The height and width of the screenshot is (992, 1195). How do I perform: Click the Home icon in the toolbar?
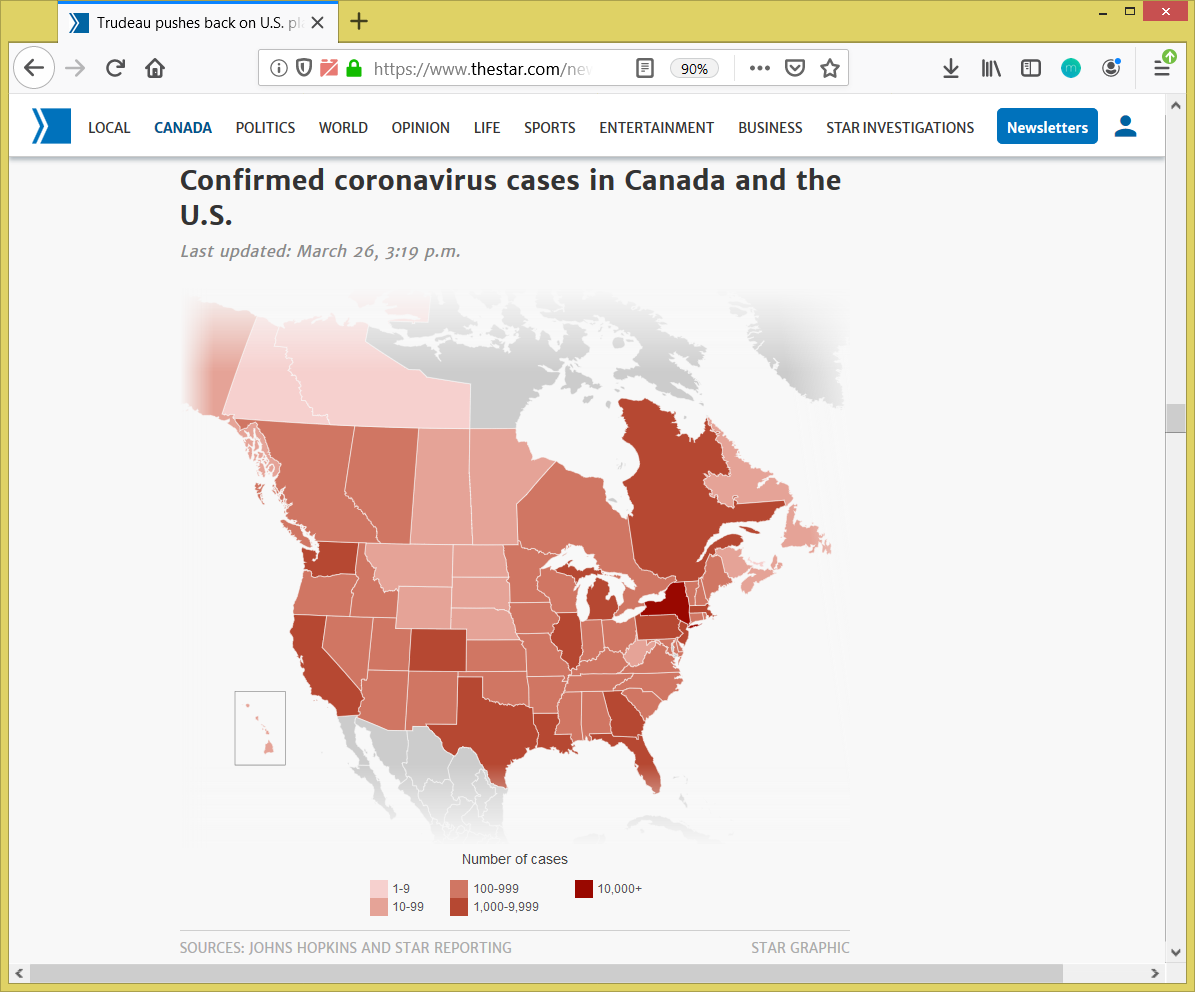tap(153, 68)
